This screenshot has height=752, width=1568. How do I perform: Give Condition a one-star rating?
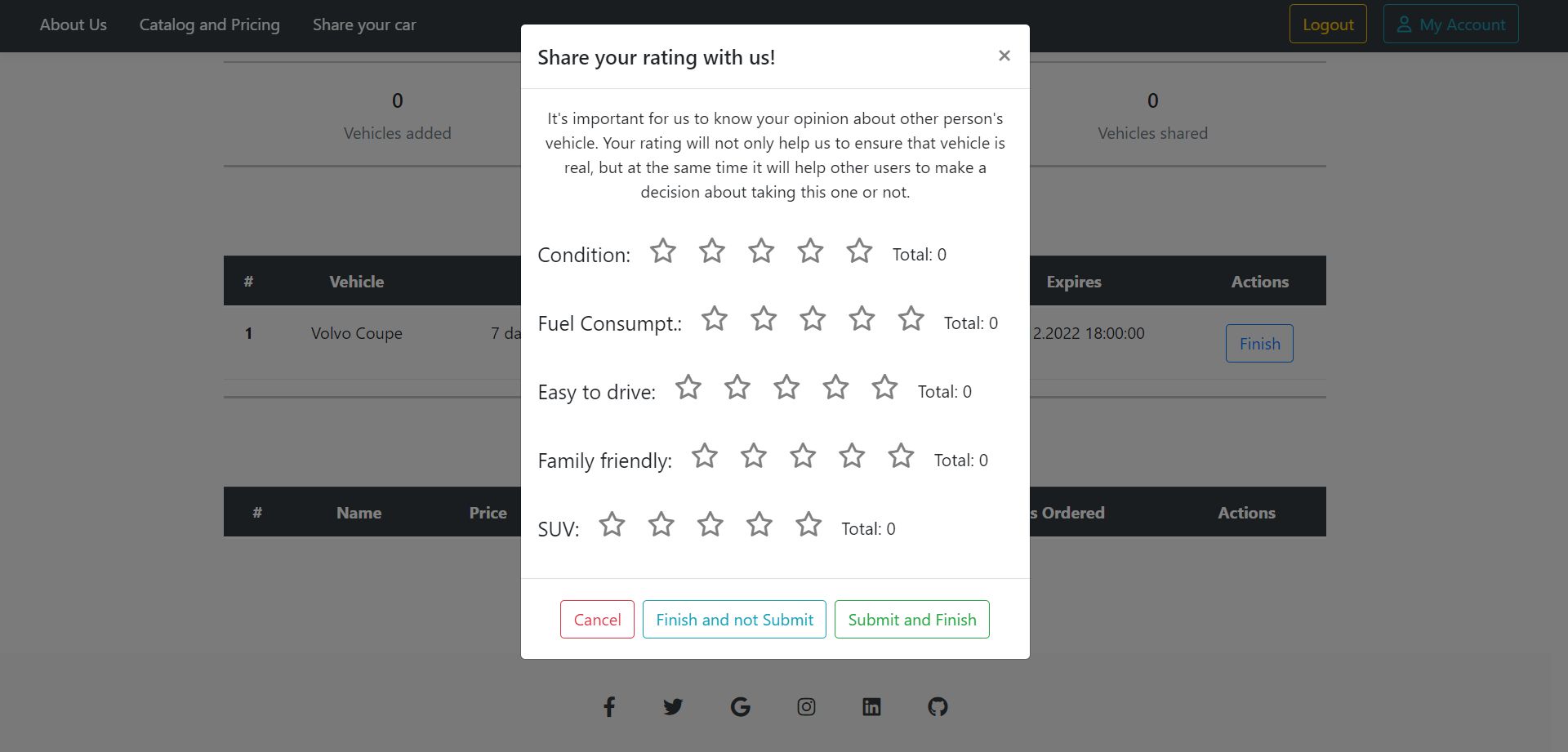(x=663, y=251)
